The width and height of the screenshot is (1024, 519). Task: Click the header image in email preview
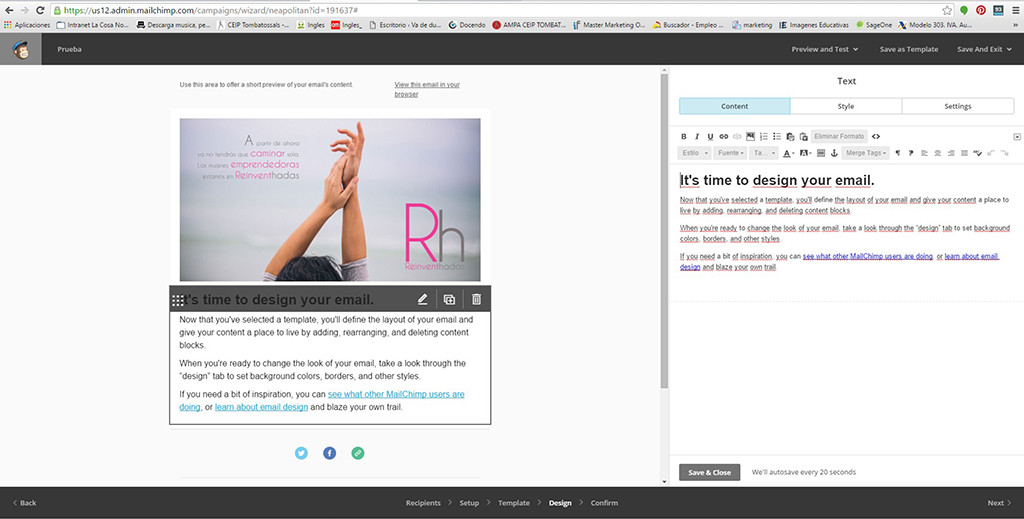pyautogui.click(x=330, y=199)
